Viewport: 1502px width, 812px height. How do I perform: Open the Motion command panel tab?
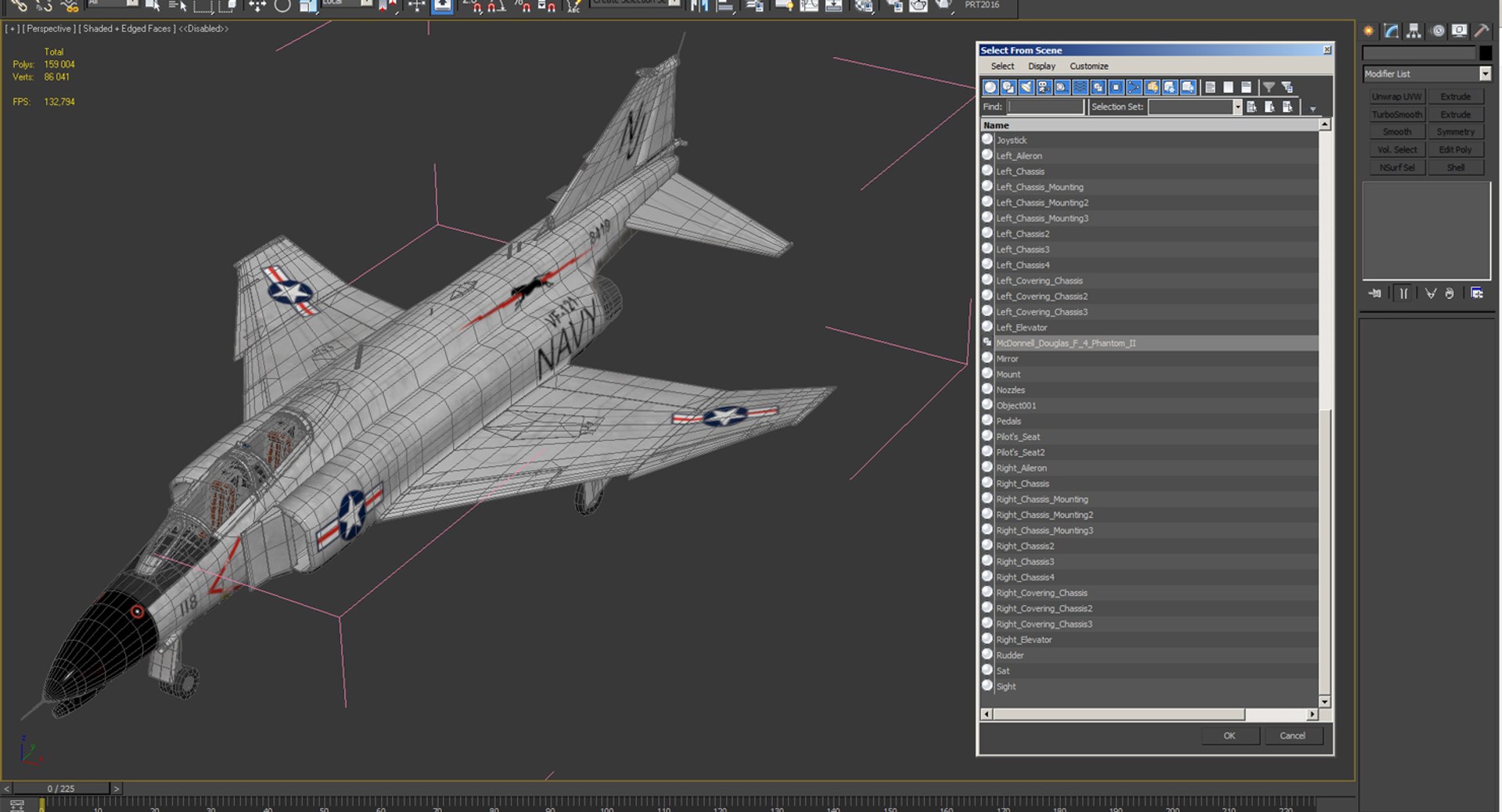click(x=1438, y=31)
